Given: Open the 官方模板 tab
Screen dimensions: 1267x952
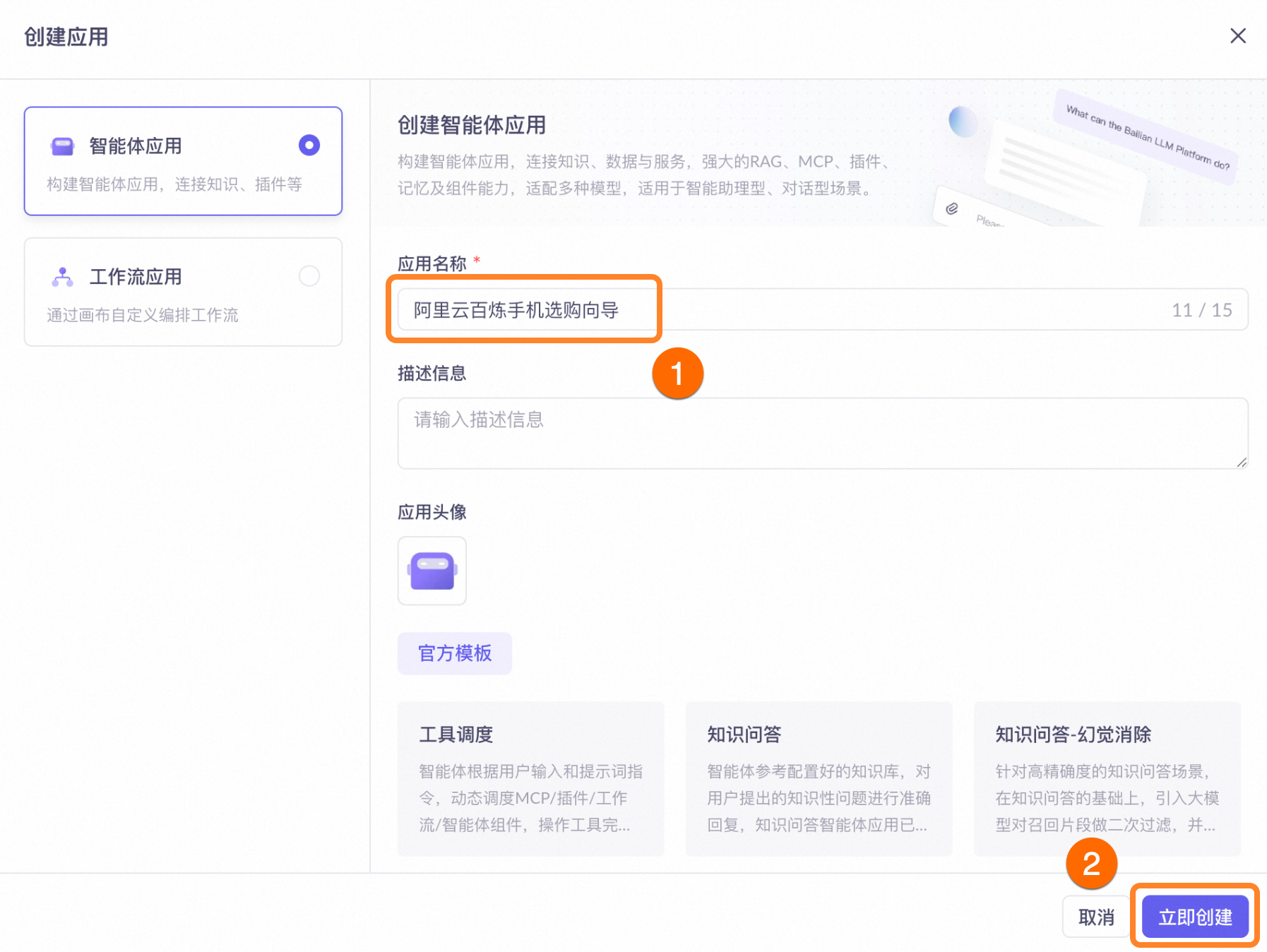Looking at the screenshot, I should [455, 653].
